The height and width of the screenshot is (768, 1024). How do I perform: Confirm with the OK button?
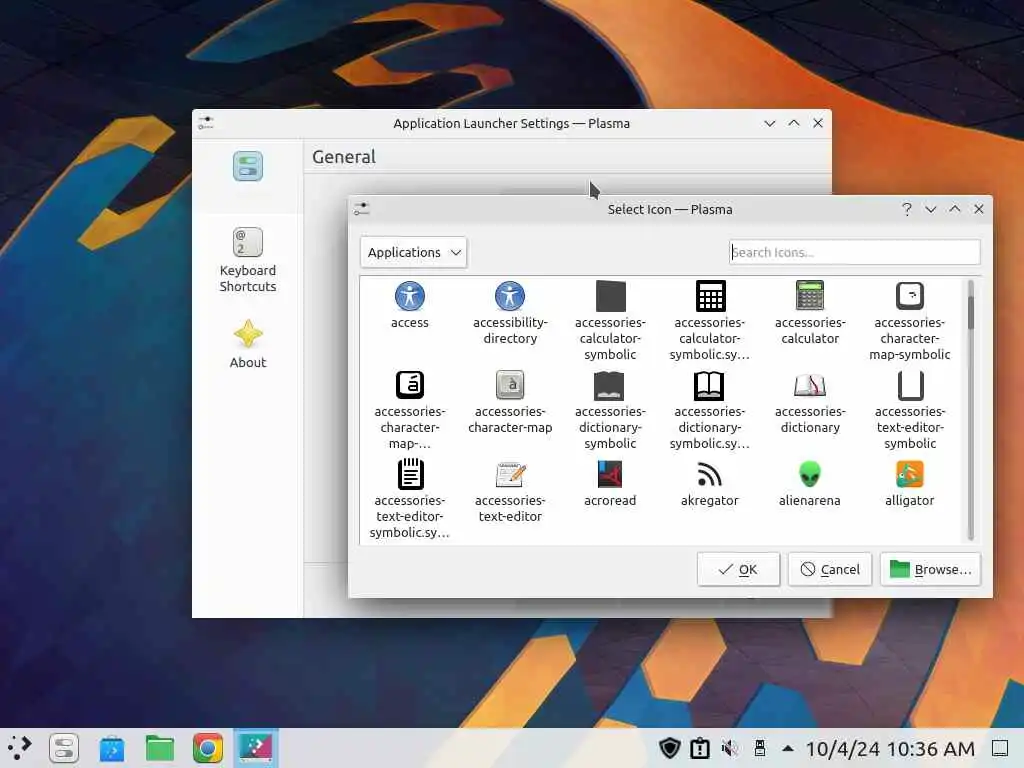click(738, 569)
